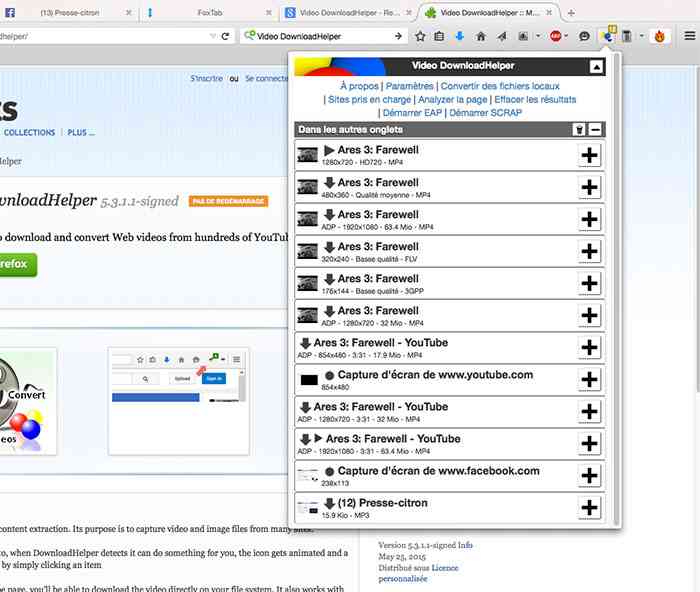The image size is (700, 592).
Task: Select the active Video DownloadHelper :: M... tab
Action: [490, 13]
